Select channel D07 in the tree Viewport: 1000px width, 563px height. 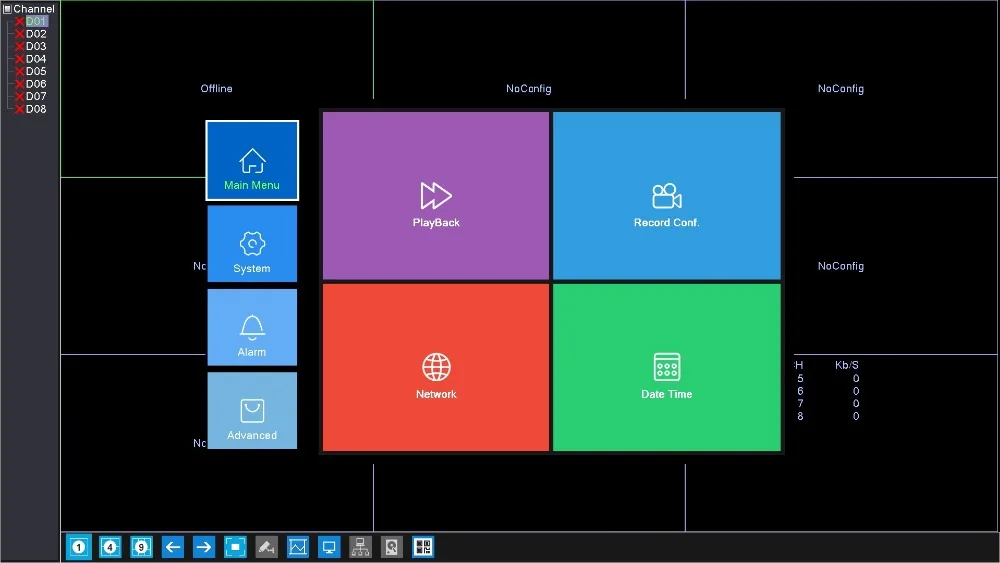point(36,96)
